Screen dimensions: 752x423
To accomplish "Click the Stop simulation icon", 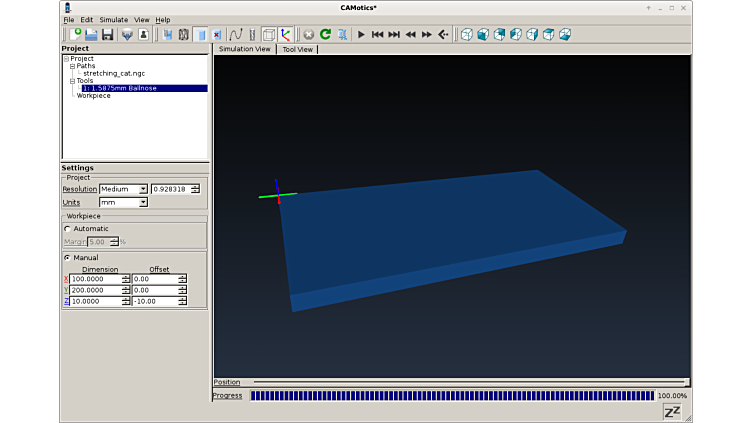I will pyautogui.click(x=308, y=35).
